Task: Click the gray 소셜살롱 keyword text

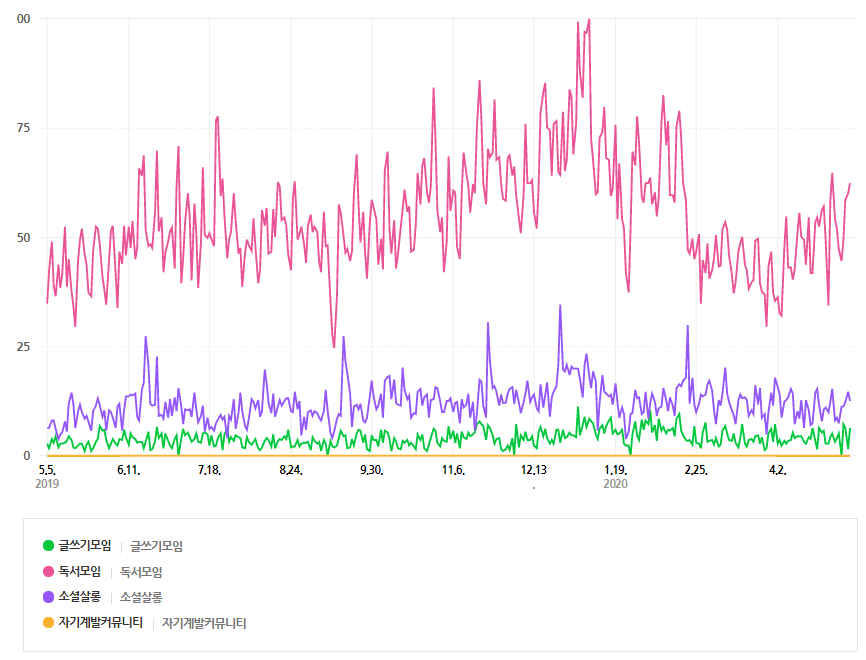Action: pyautogui.click(x=141, y=597)
